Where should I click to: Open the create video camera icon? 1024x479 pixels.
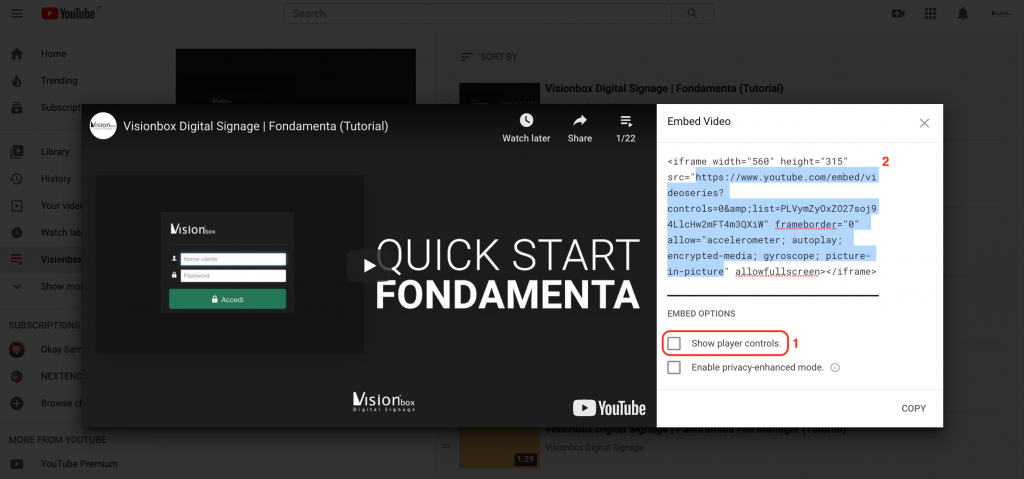tap(899, 13)
